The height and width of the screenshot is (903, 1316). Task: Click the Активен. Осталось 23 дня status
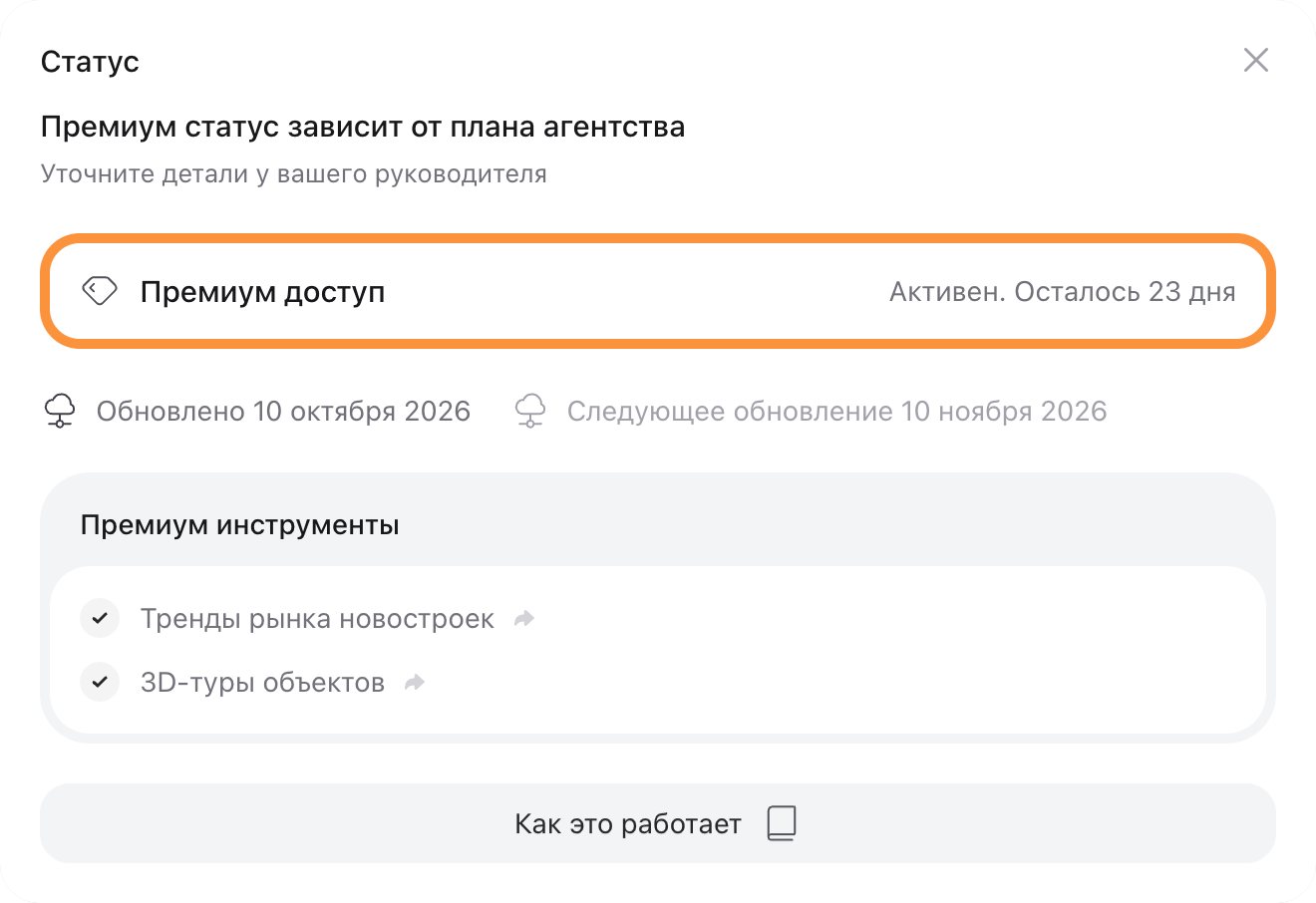point(1063,292)
